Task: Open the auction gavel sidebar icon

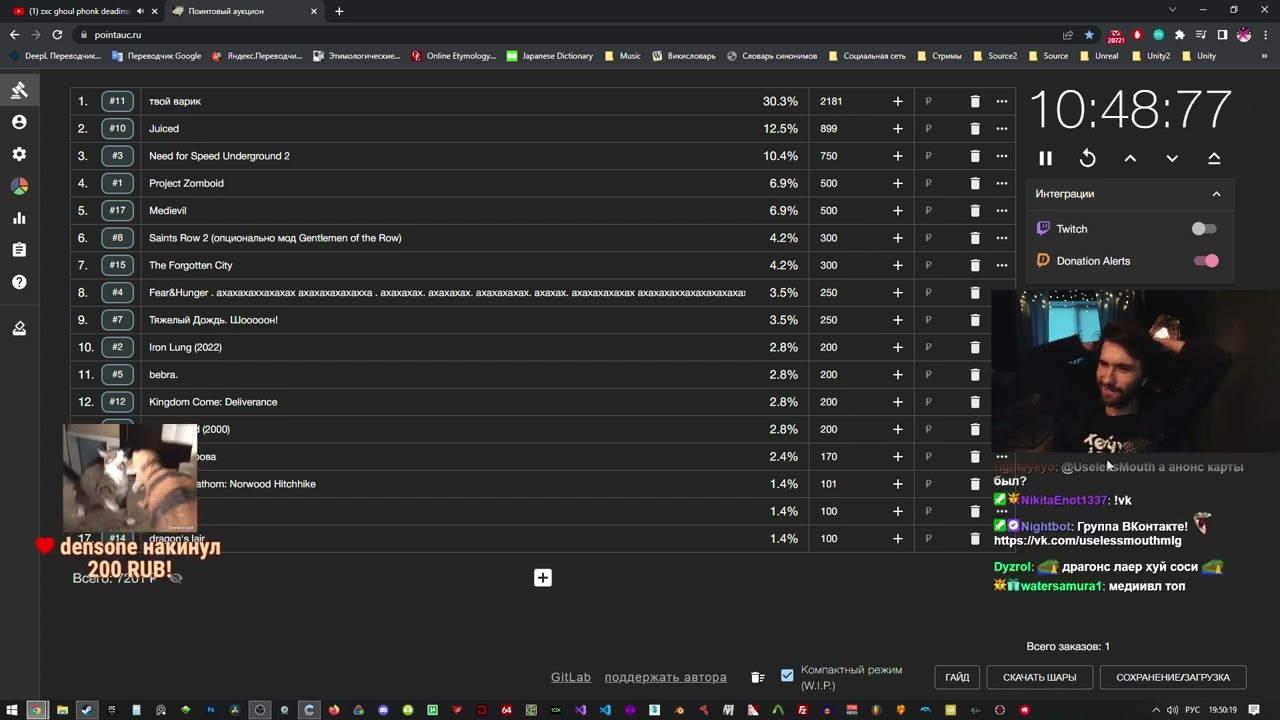Action: click(x=19, y=90)
